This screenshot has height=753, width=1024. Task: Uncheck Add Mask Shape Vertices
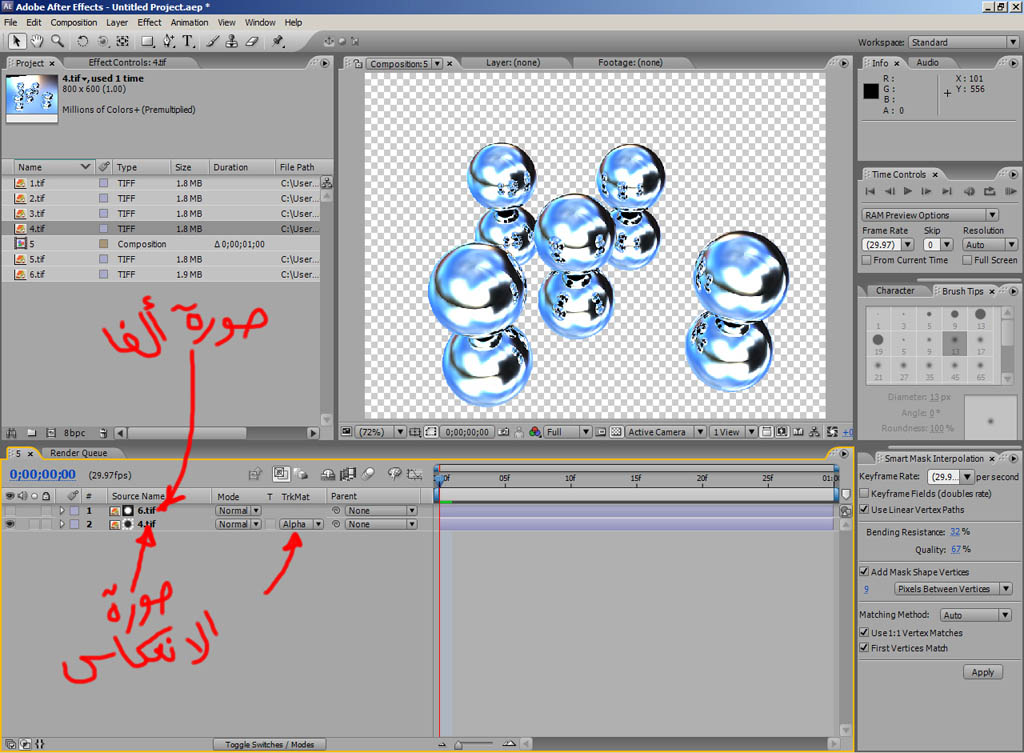pos(864,571)
